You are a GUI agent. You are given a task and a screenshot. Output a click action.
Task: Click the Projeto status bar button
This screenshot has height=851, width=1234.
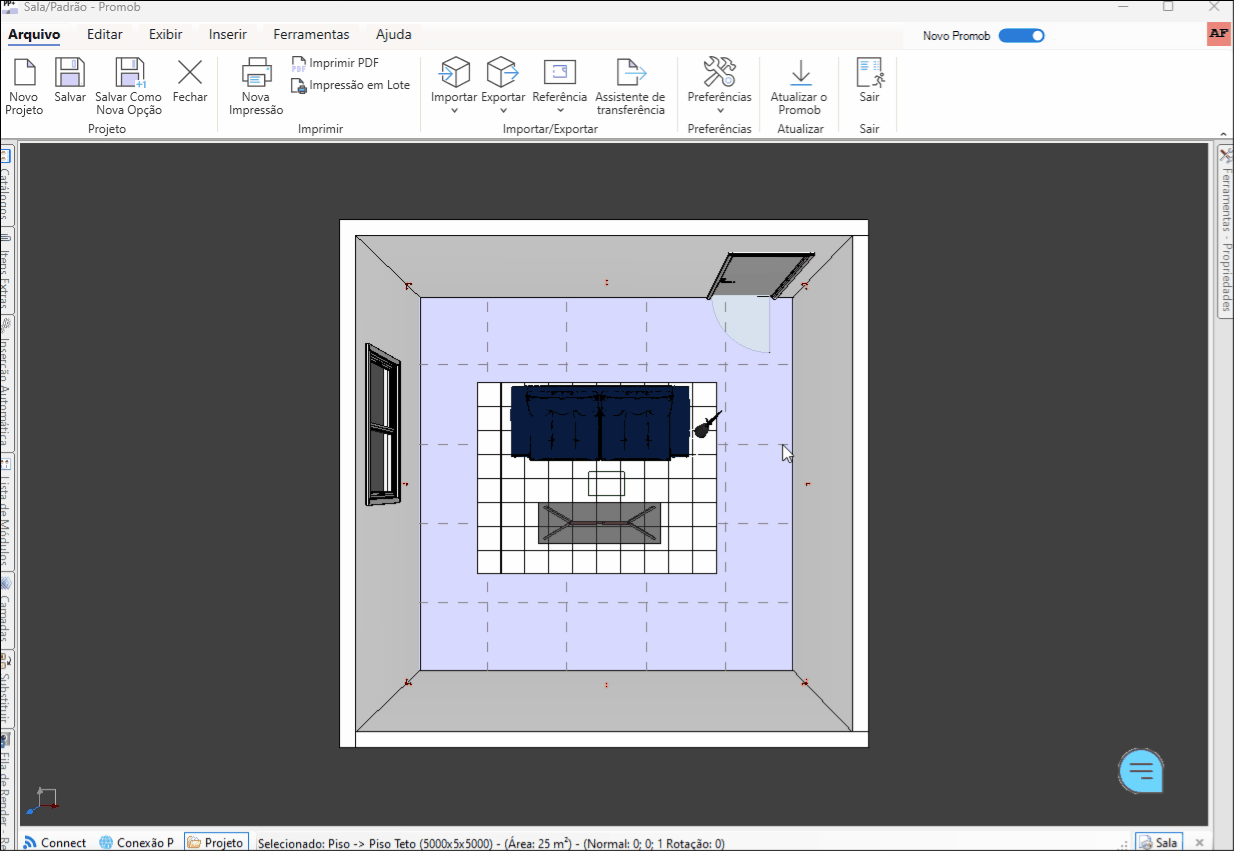coord(216,842)
